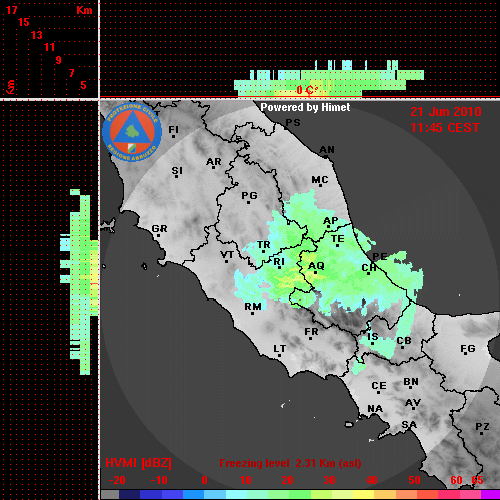
Task: Select the gray swatch in the dBZ color bar
Action: coord(110,494)
